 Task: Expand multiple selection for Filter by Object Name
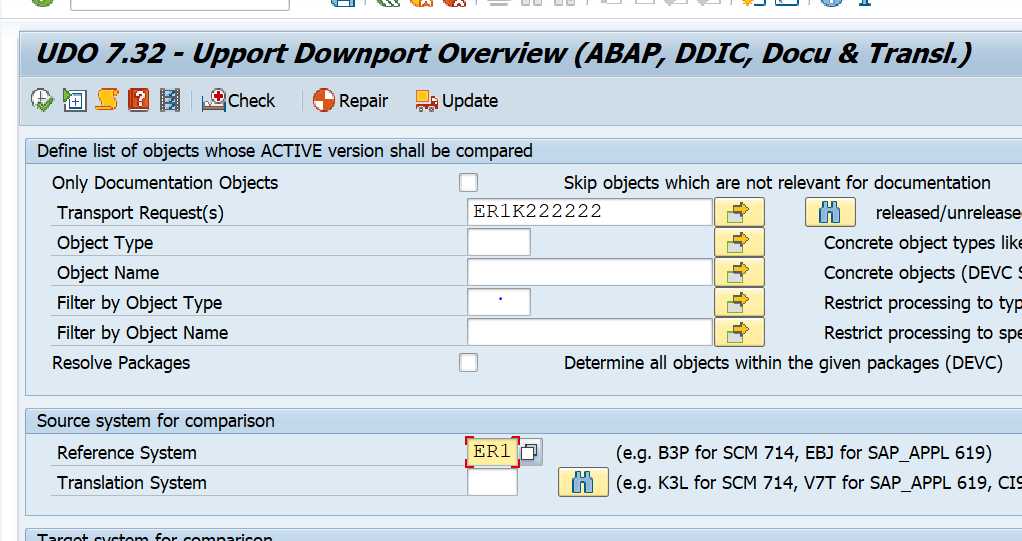(x=739, y=333)
